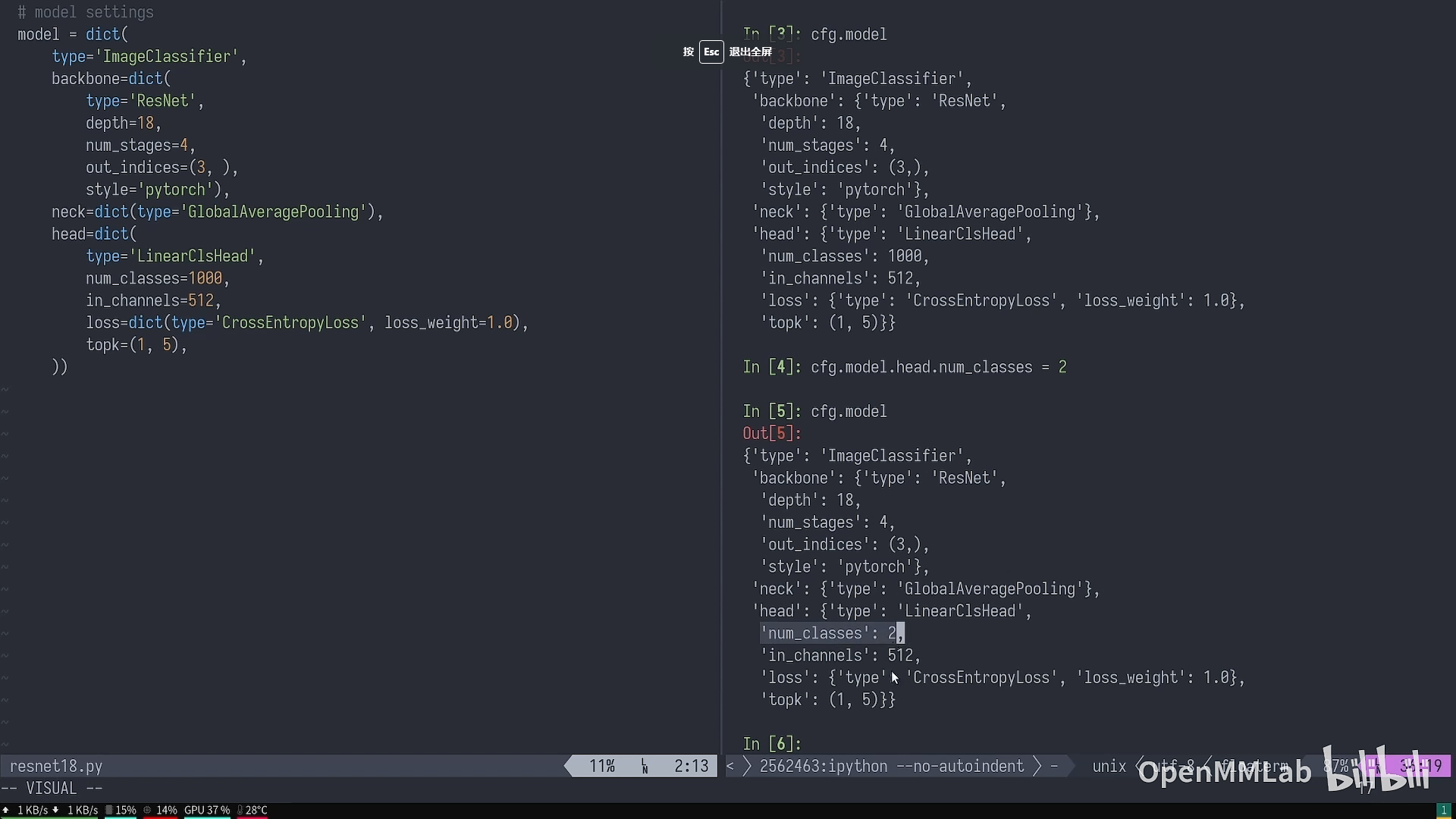The width and height of the screenshot is (1456, 819).
Task: Click the Esc key exit-fullscreen hint
Action: [711, 52]
